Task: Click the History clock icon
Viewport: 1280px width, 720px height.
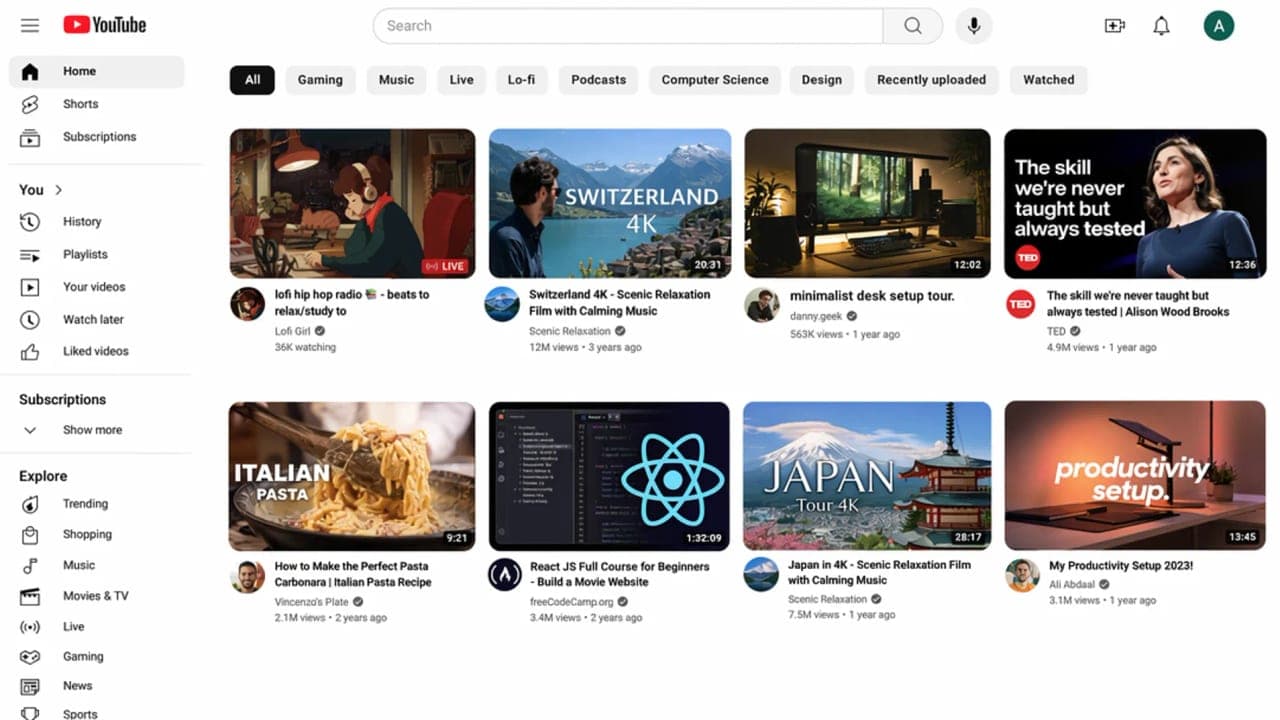Action: pos(30,222)
